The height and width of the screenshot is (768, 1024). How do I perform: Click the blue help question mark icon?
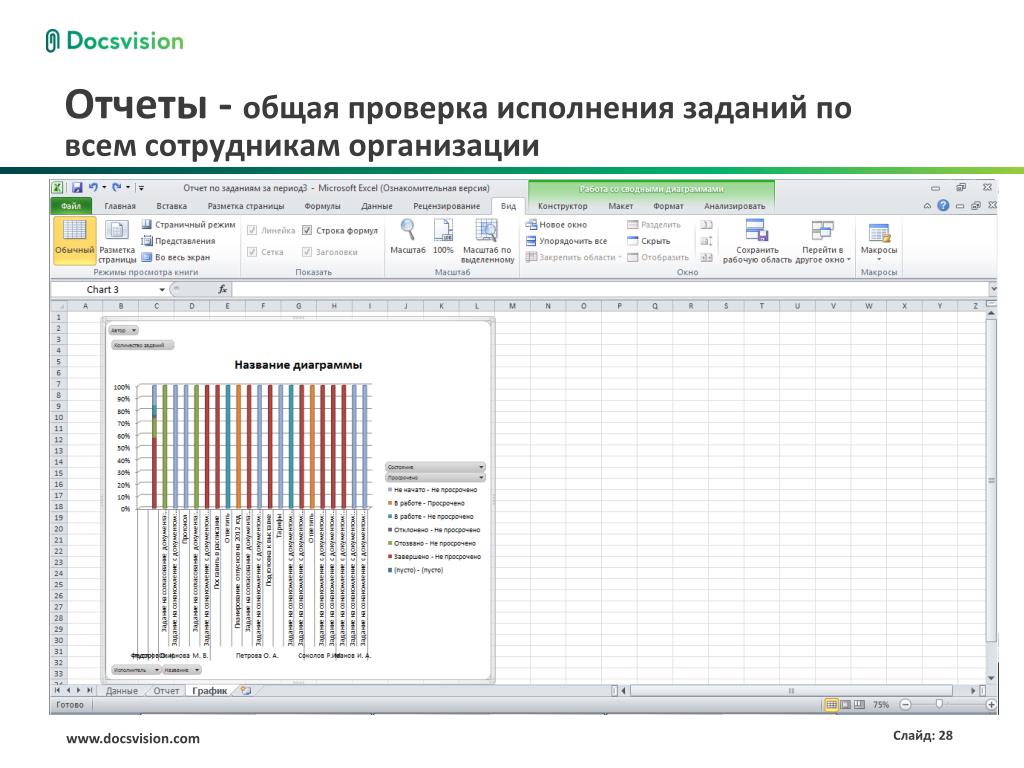click(943, 205)
